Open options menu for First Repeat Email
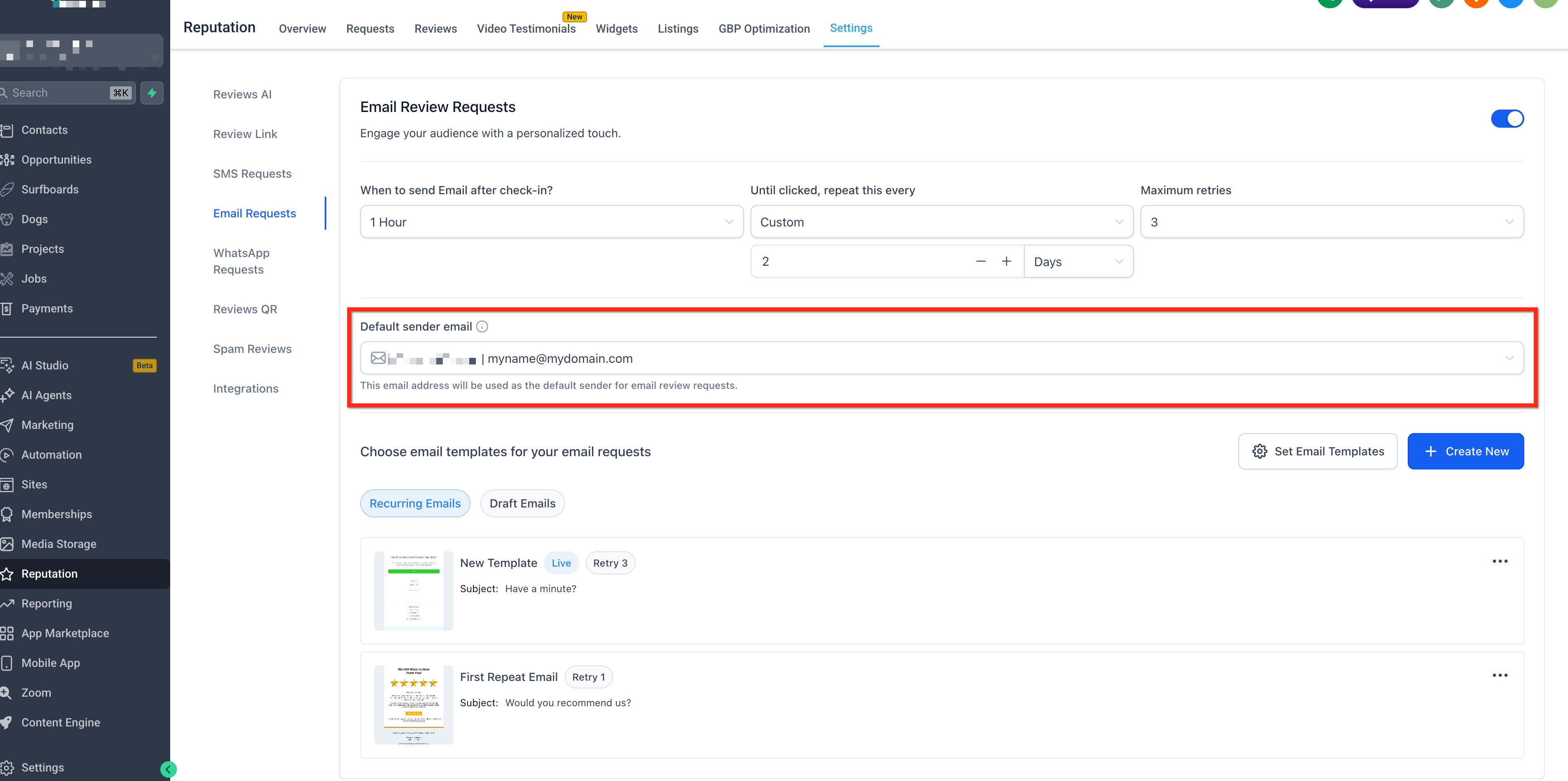 coord(1500,675)
